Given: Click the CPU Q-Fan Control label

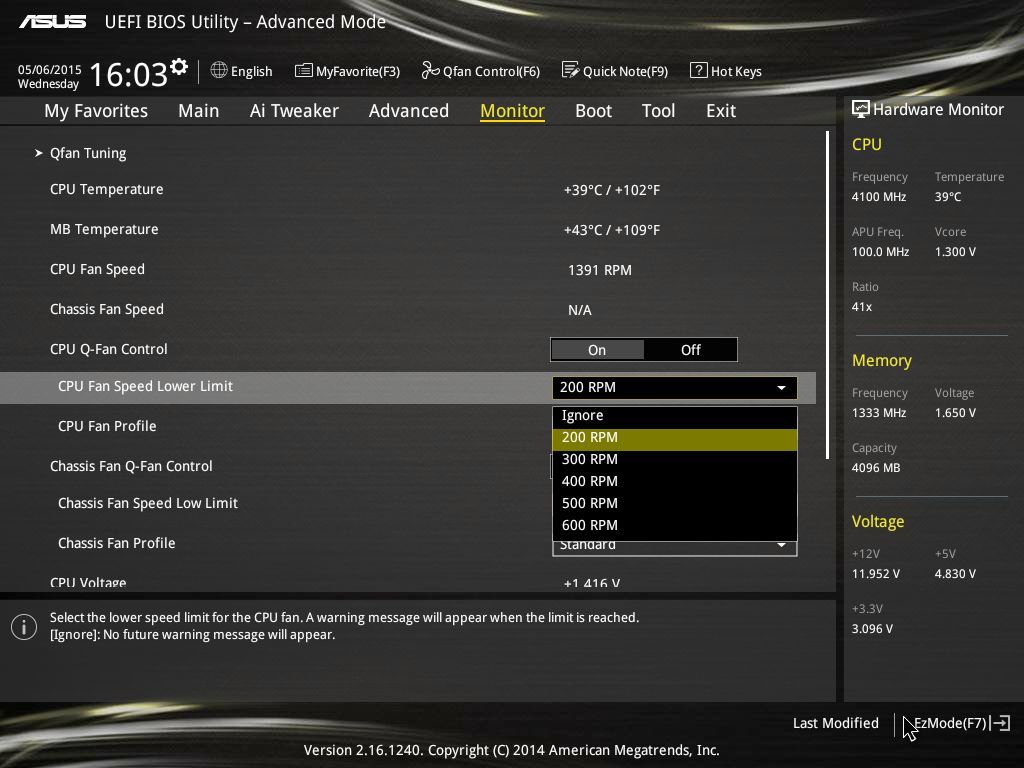Looking at the screenshot, I should click(x=108, y=349).
